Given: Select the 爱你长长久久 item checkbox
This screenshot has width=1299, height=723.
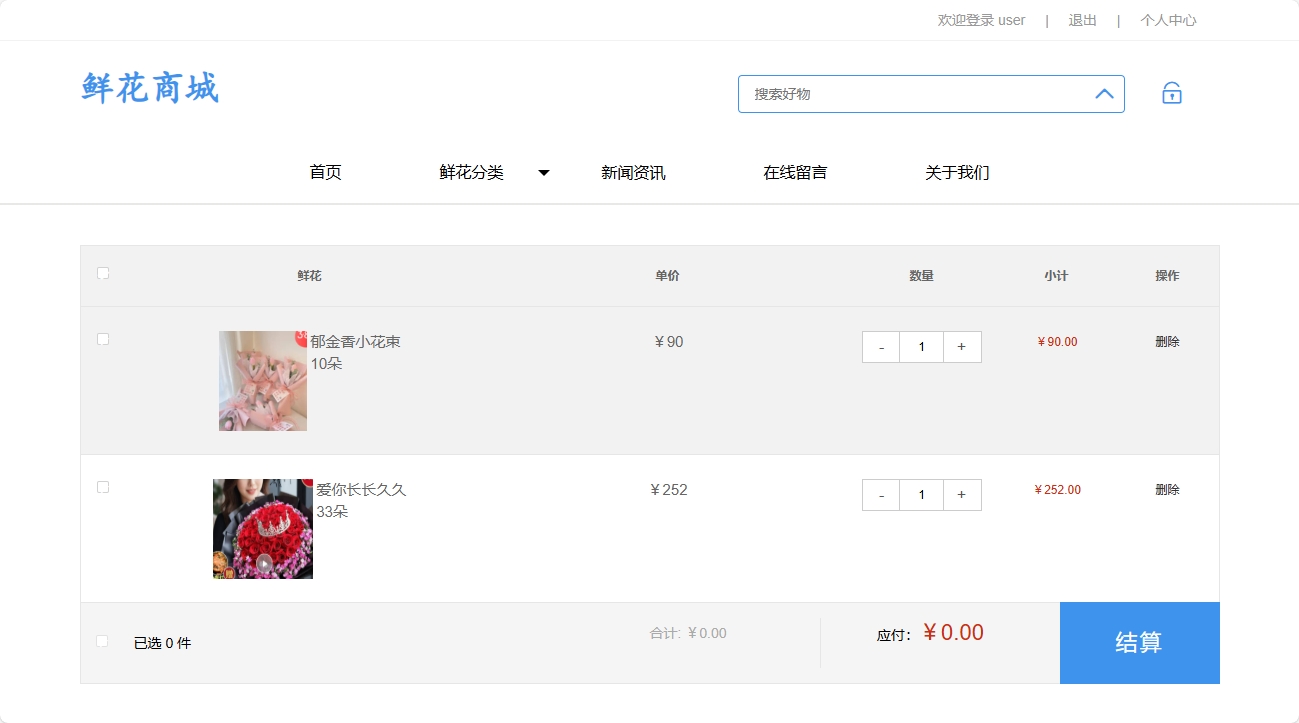Looking at the screenshot, I should coord(102,487).
